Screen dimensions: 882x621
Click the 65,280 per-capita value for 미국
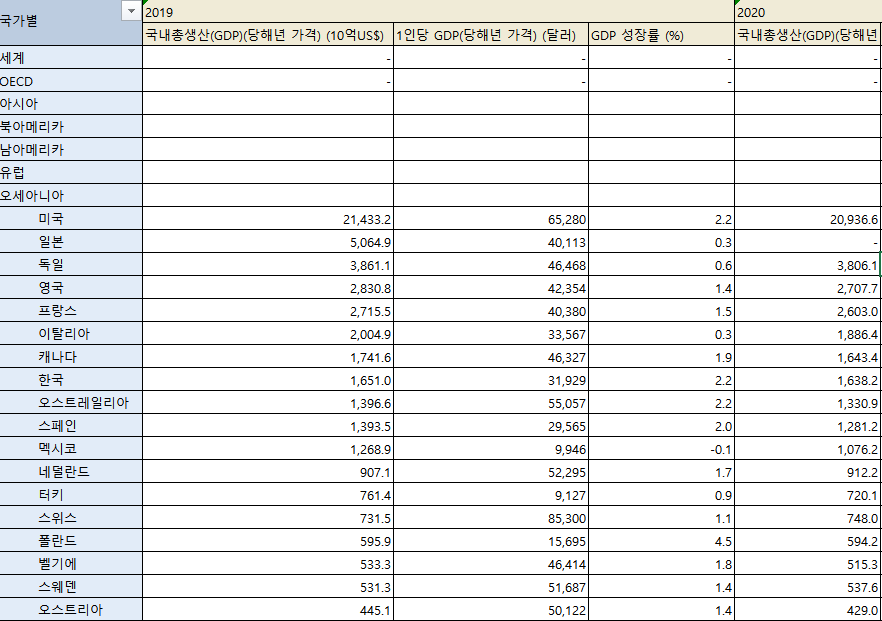(490, 219)
